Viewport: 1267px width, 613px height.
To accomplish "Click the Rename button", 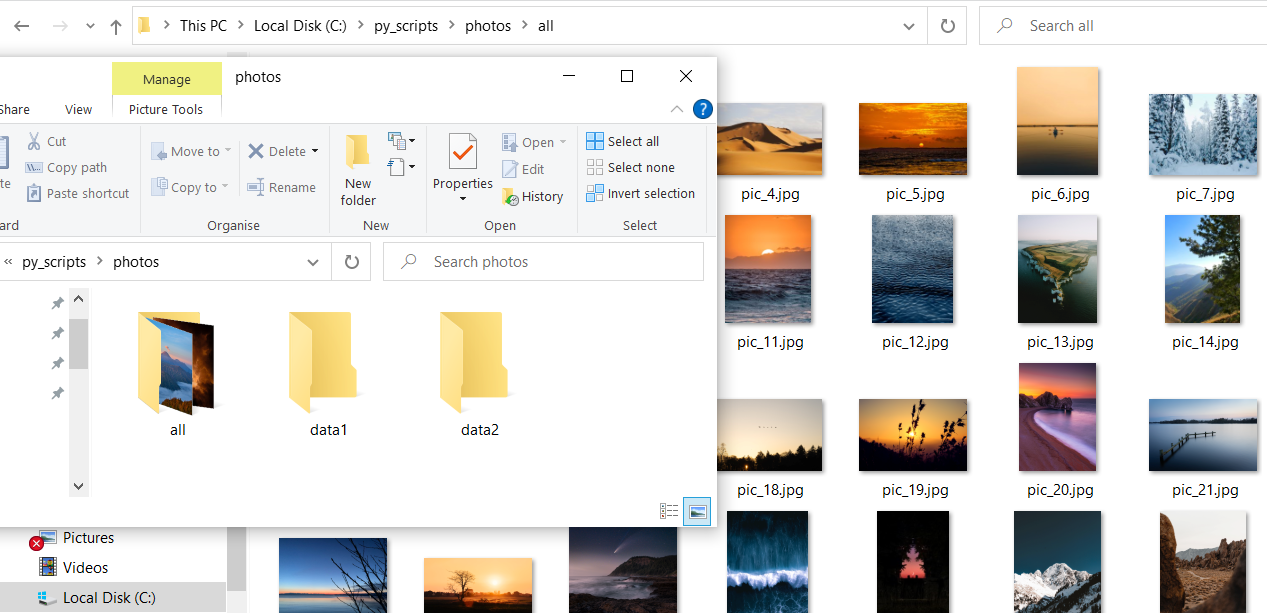I will click(281, 187).
